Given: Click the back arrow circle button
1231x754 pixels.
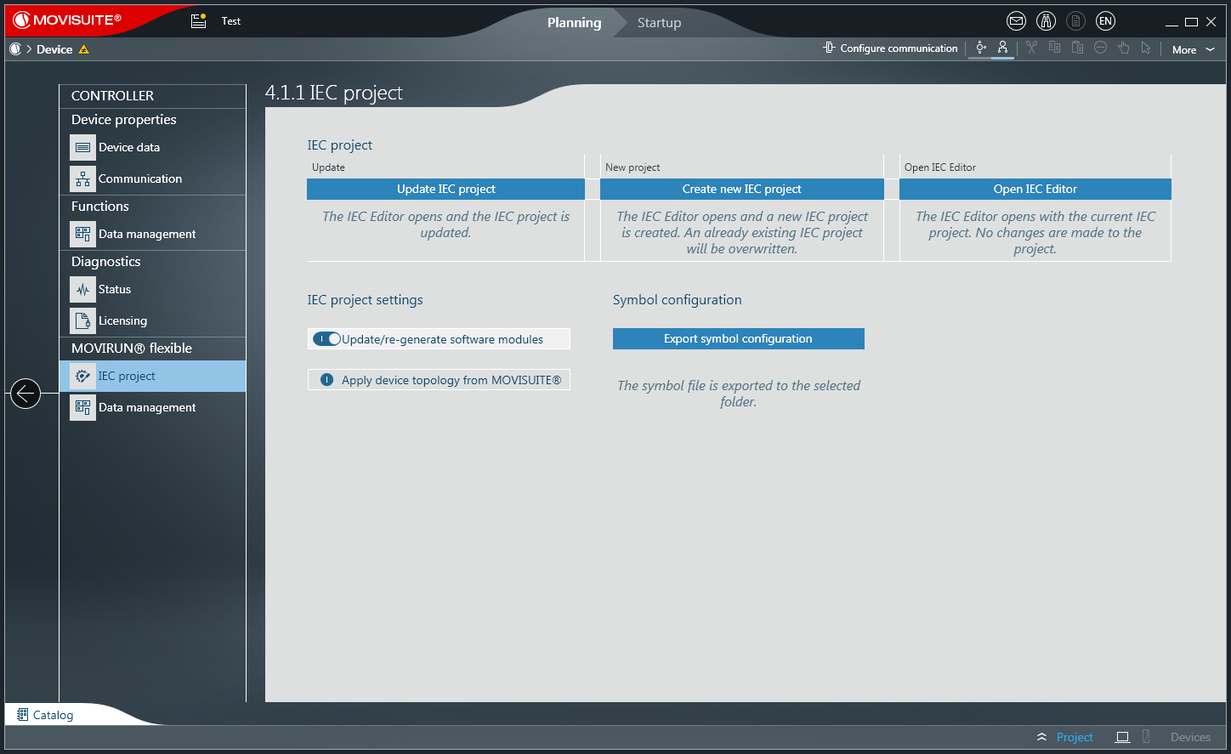Looking at the screenshot, I should 25,394.
